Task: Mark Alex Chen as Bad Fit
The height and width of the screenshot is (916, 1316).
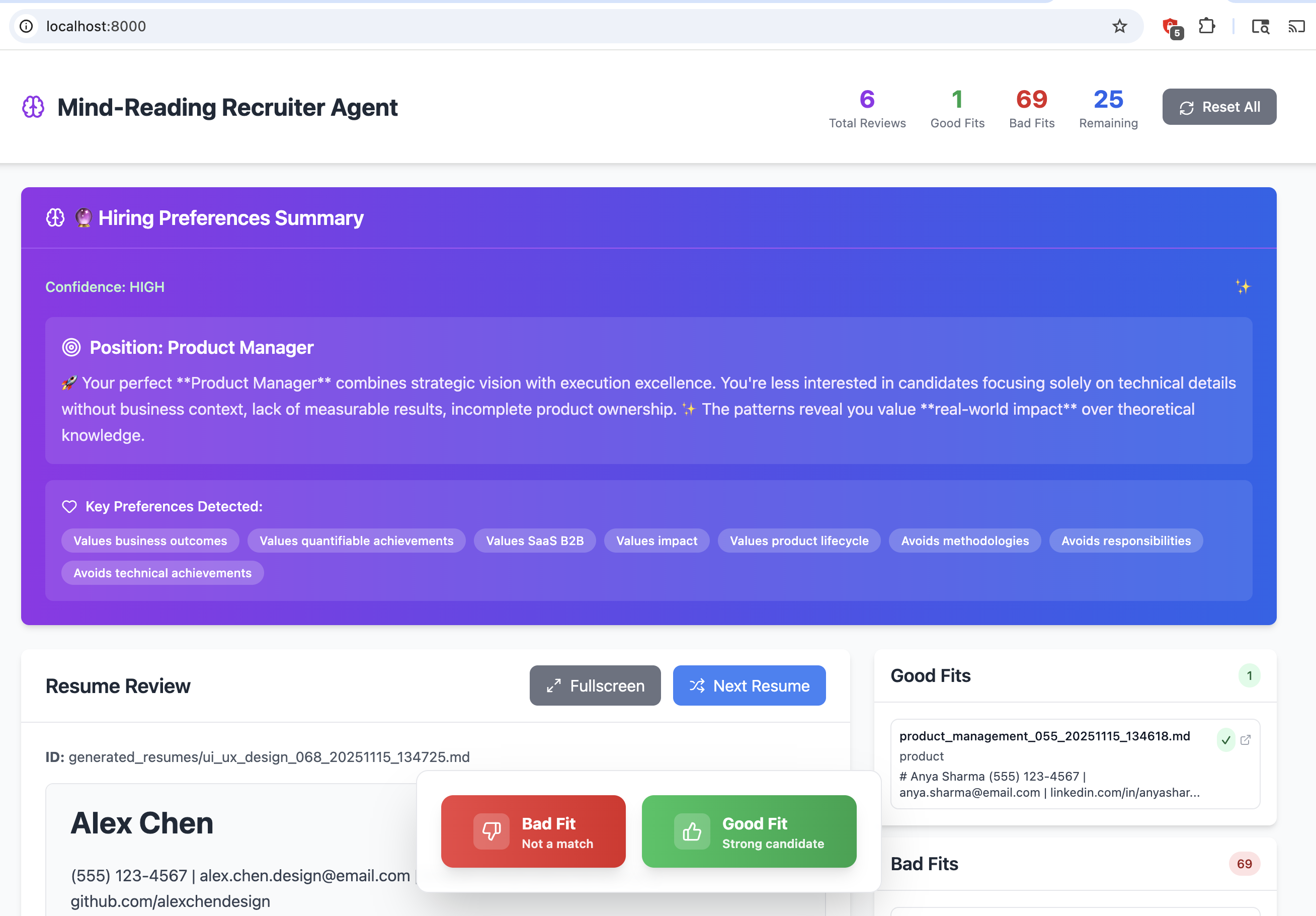Action: tap(532, 831)
